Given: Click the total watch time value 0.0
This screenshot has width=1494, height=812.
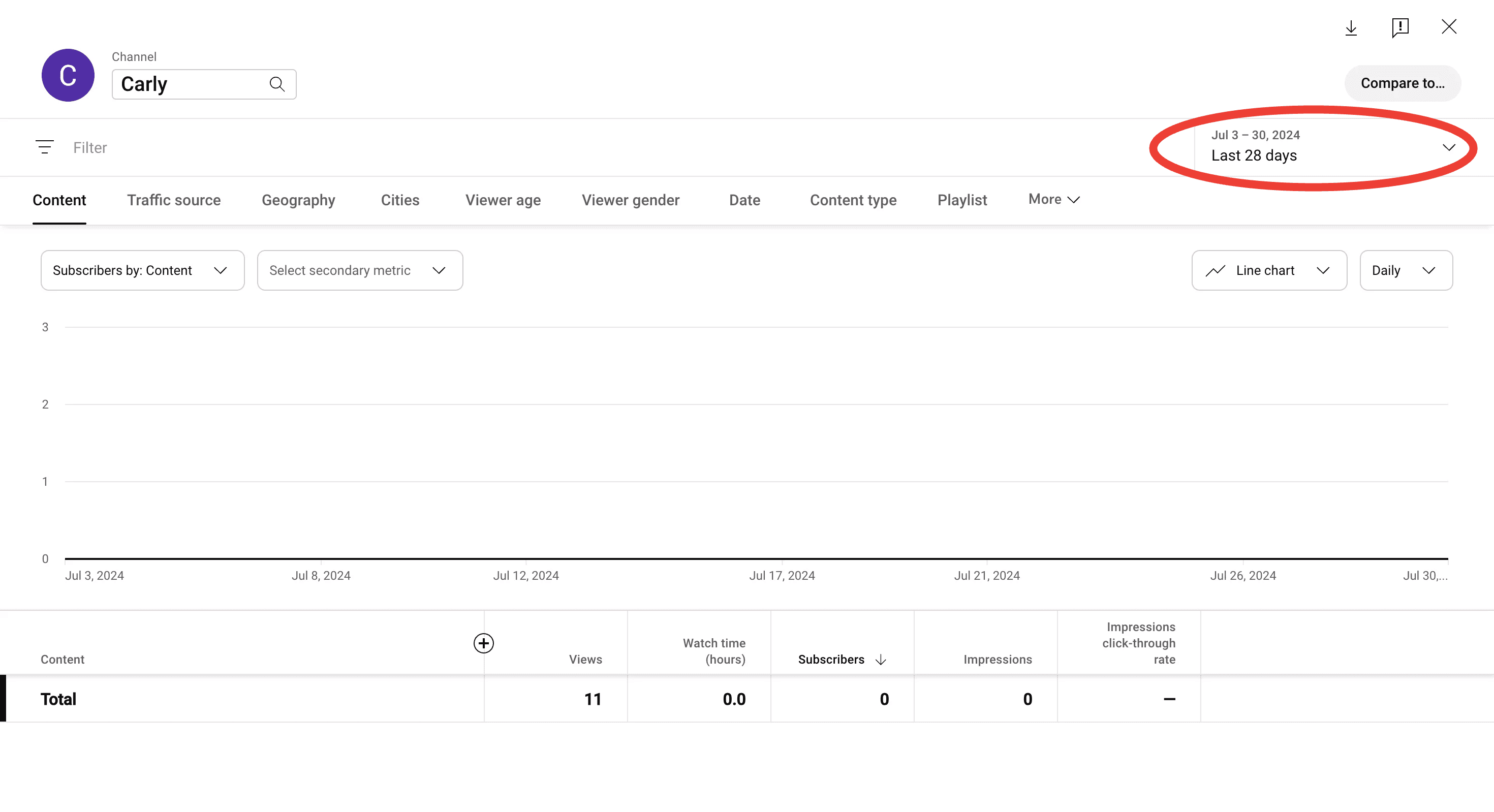Looking at the screenshot, I should [734, 699].
